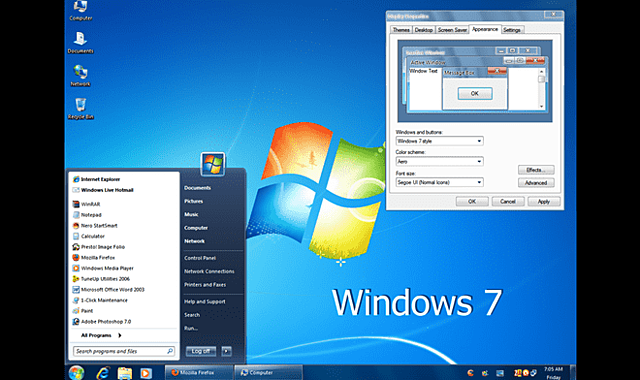Screen dimensions: 640x380
Task: Open Paint from the Start menu
Action: point(82,311)
